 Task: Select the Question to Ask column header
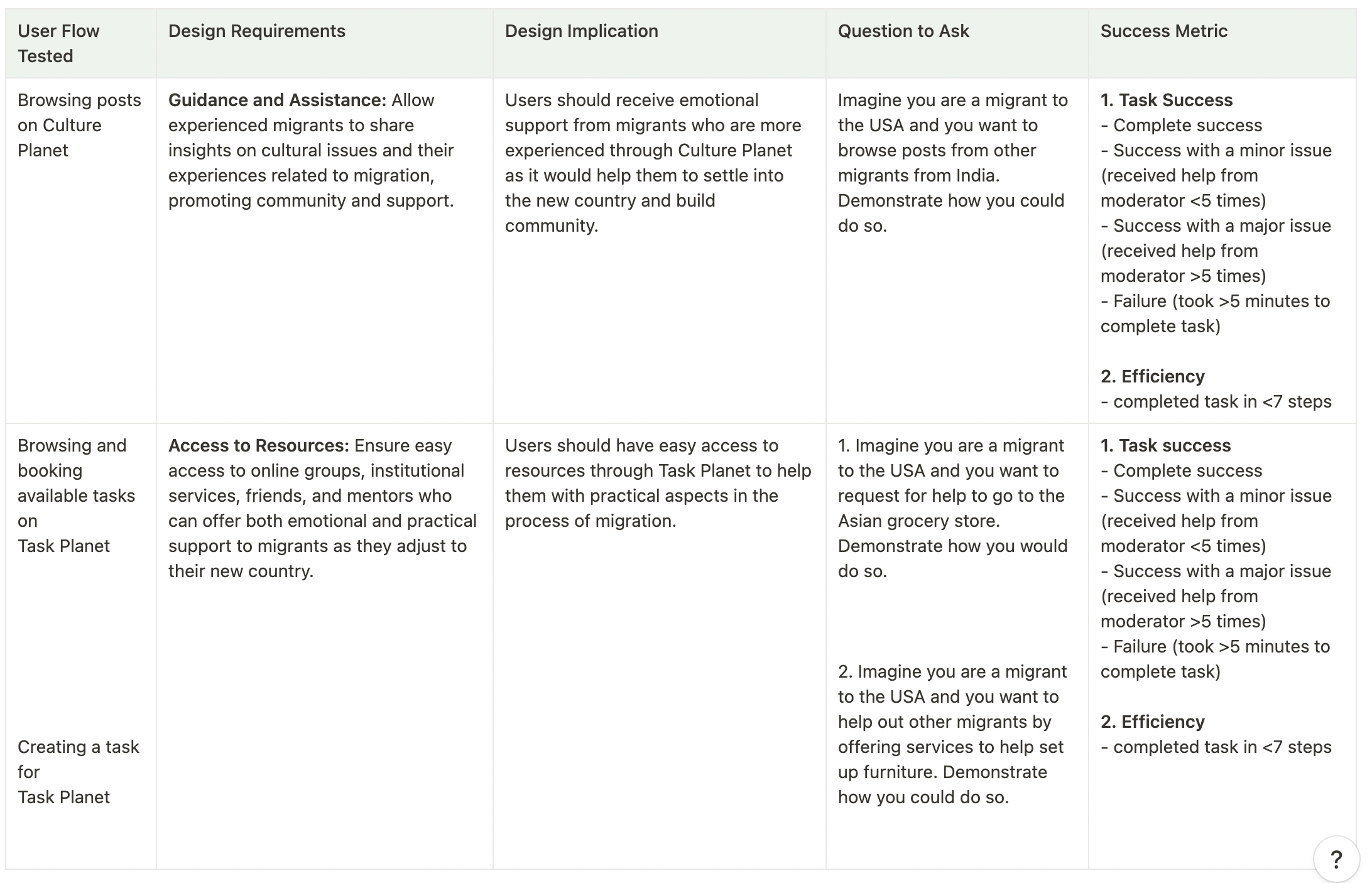click(x=957, y=43)
